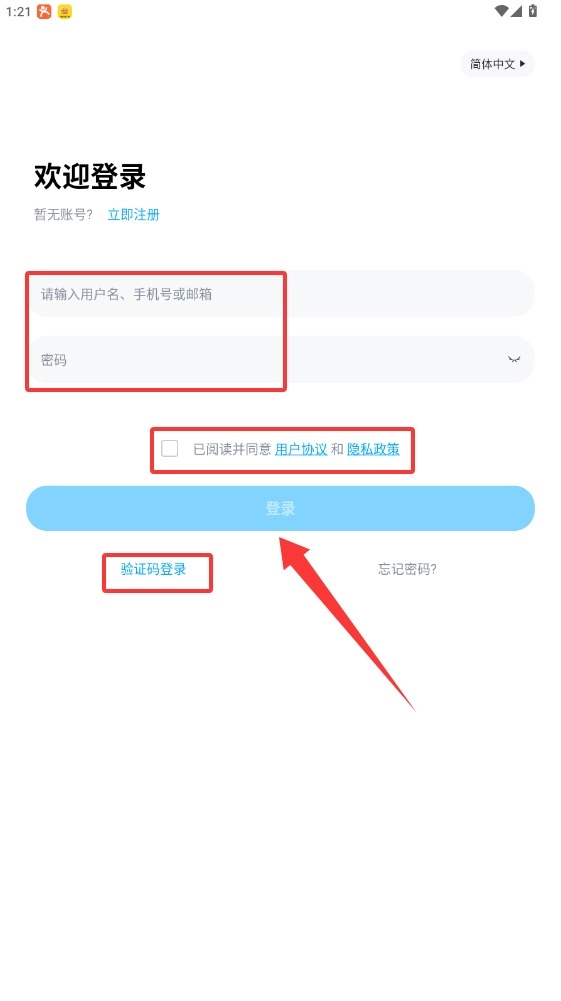Screen dimensions: 561x1001
Task: Click the 立即注册 register link
Action: 133,214
